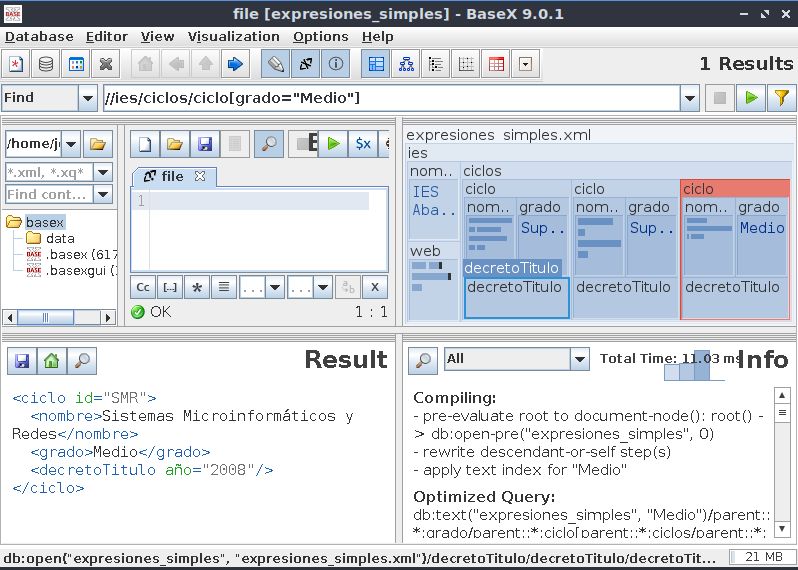
Task: Open the All filter dropdown in Info
Action: [x=579, y=359]
